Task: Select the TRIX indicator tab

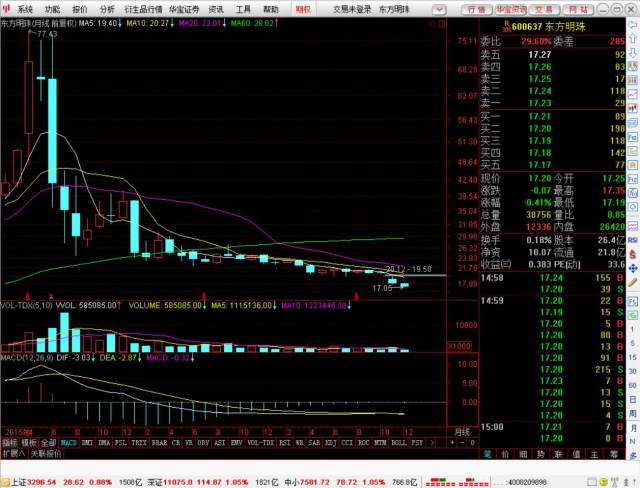Action: [139, 443]
